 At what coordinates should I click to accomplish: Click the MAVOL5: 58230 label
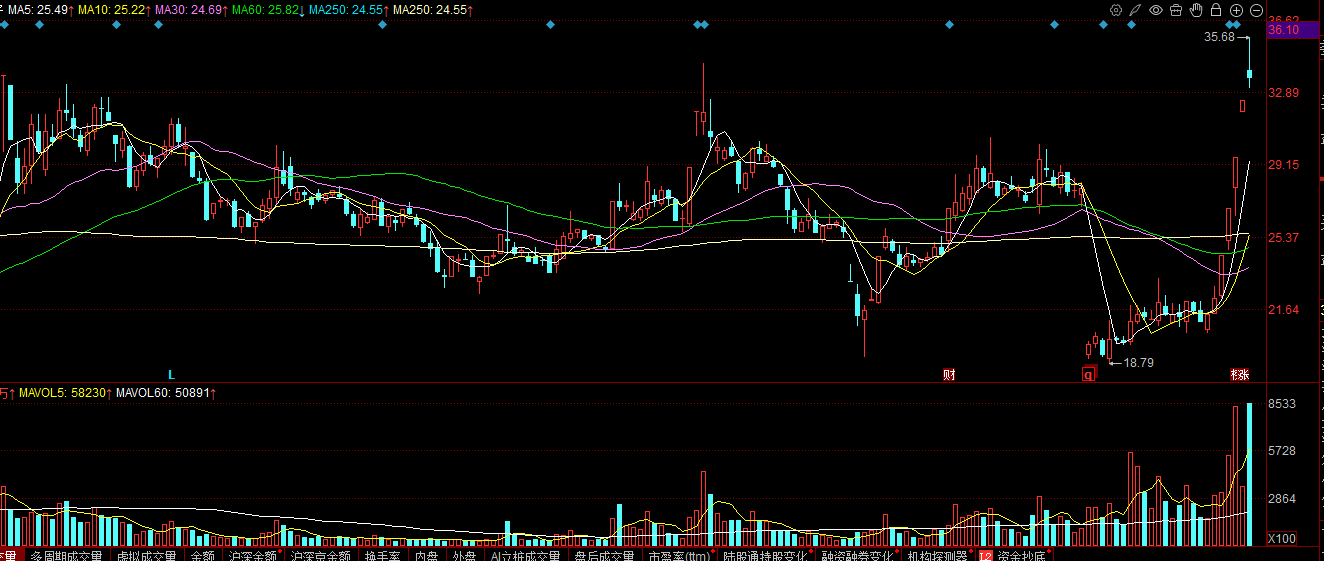[x=62, y=394]
